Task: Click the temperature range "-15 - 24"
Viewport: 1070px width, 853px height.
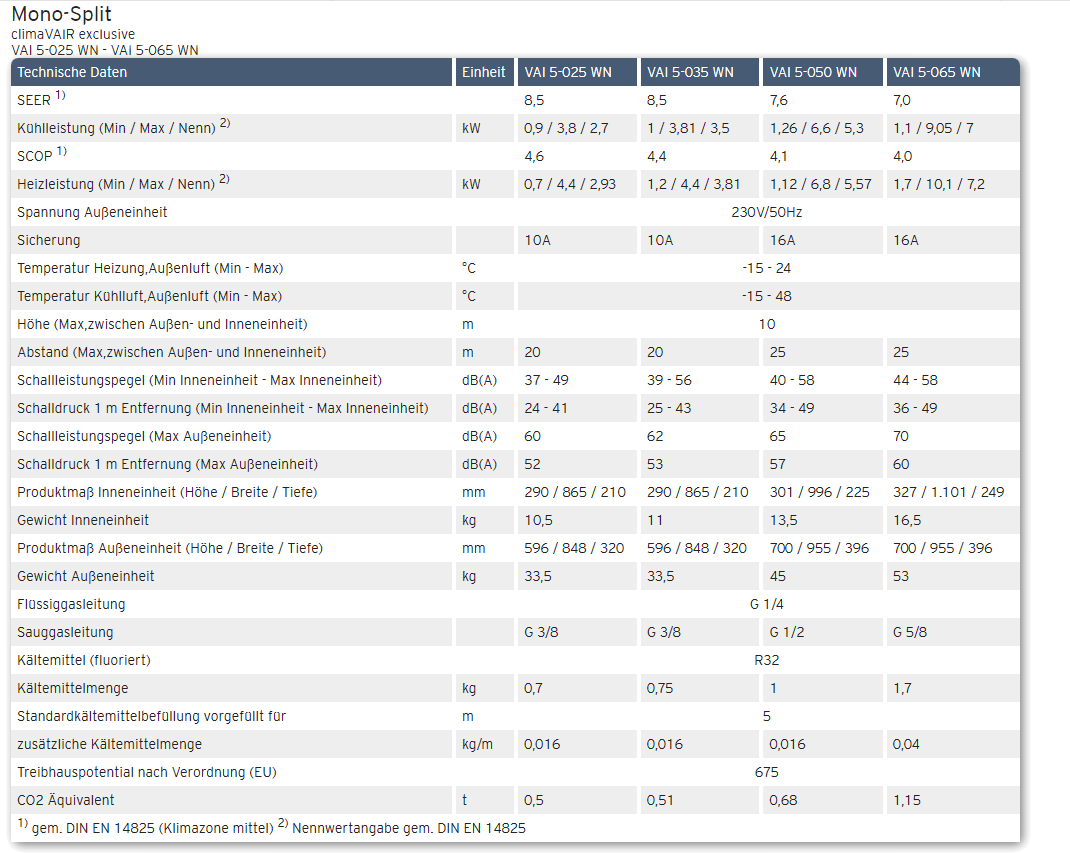Action: pyautogui.click(x=767, y=268)
